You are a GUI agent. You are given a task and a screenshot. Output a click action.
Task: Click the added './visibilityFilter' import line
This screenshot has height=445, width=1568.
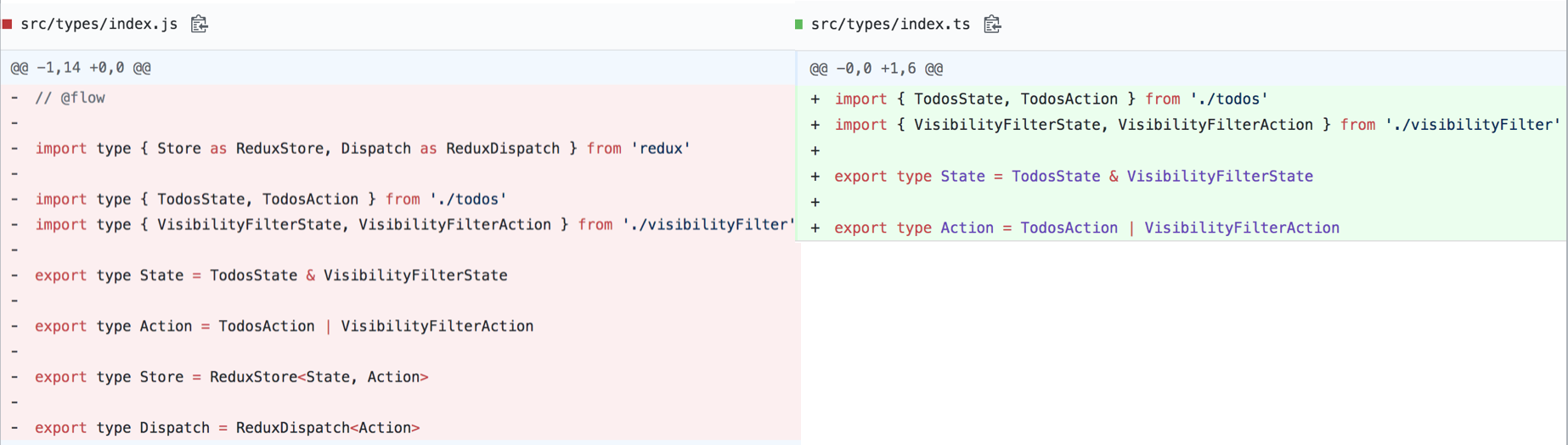coord(1197,125)
